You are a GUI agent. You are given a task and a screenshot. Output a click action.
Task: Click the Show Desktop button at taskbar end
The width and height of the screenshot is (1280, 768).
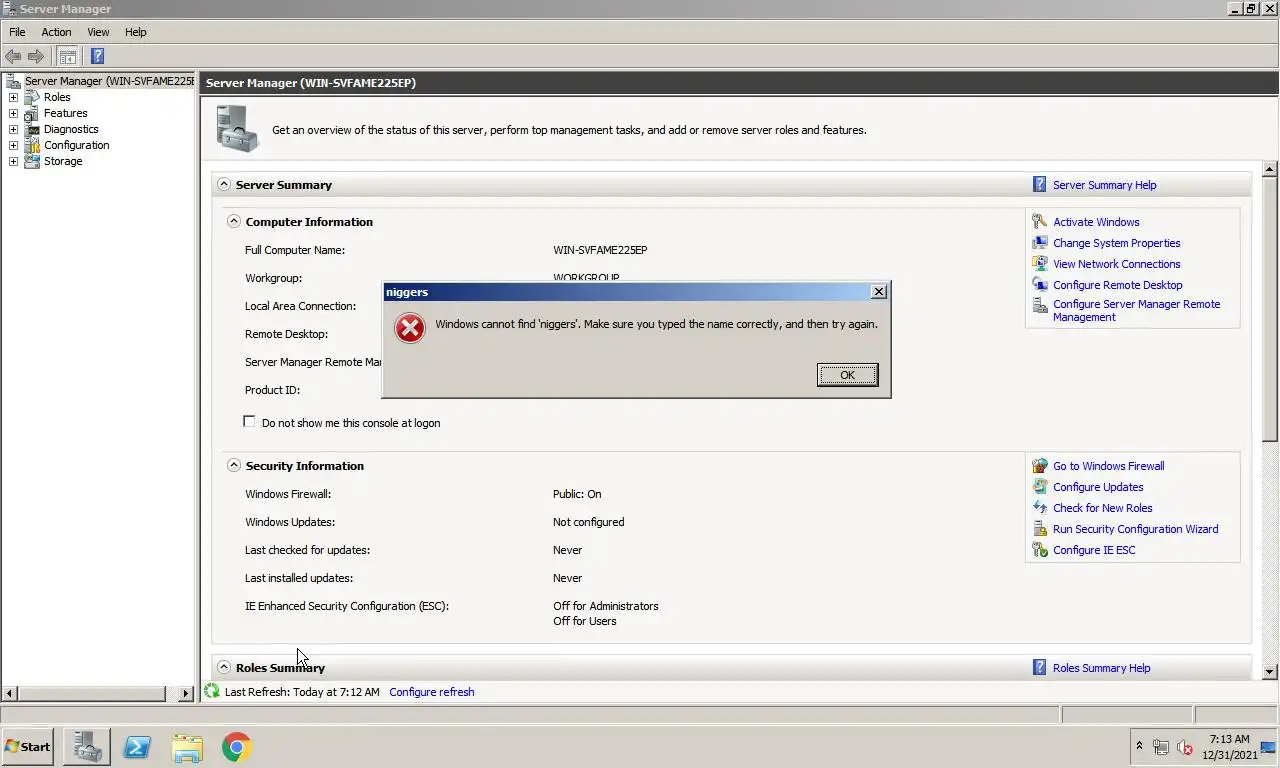1268,747
